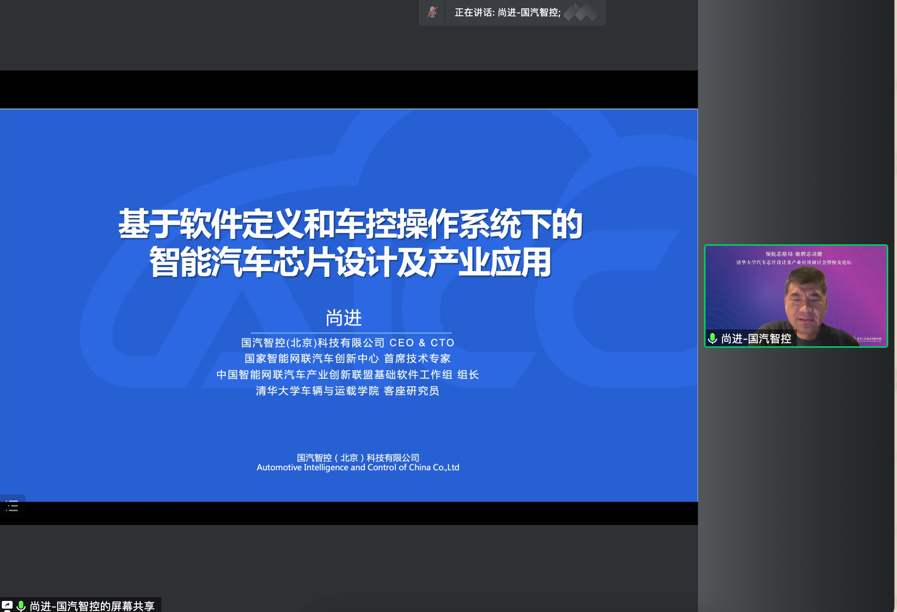Screen dimensions: 897x612
Task: Click 'Automotive Intelligence and Control of China Co.,Ltd'
Action: [358, 467]
